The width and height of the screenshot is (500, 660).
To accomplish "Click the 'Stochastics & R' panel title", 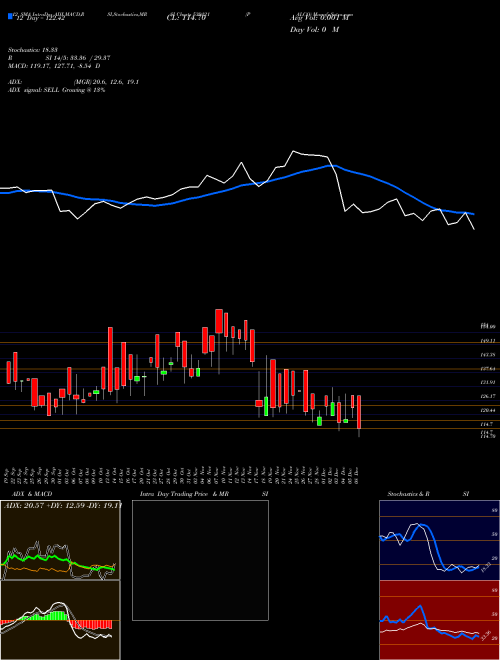I will point(408,494).
